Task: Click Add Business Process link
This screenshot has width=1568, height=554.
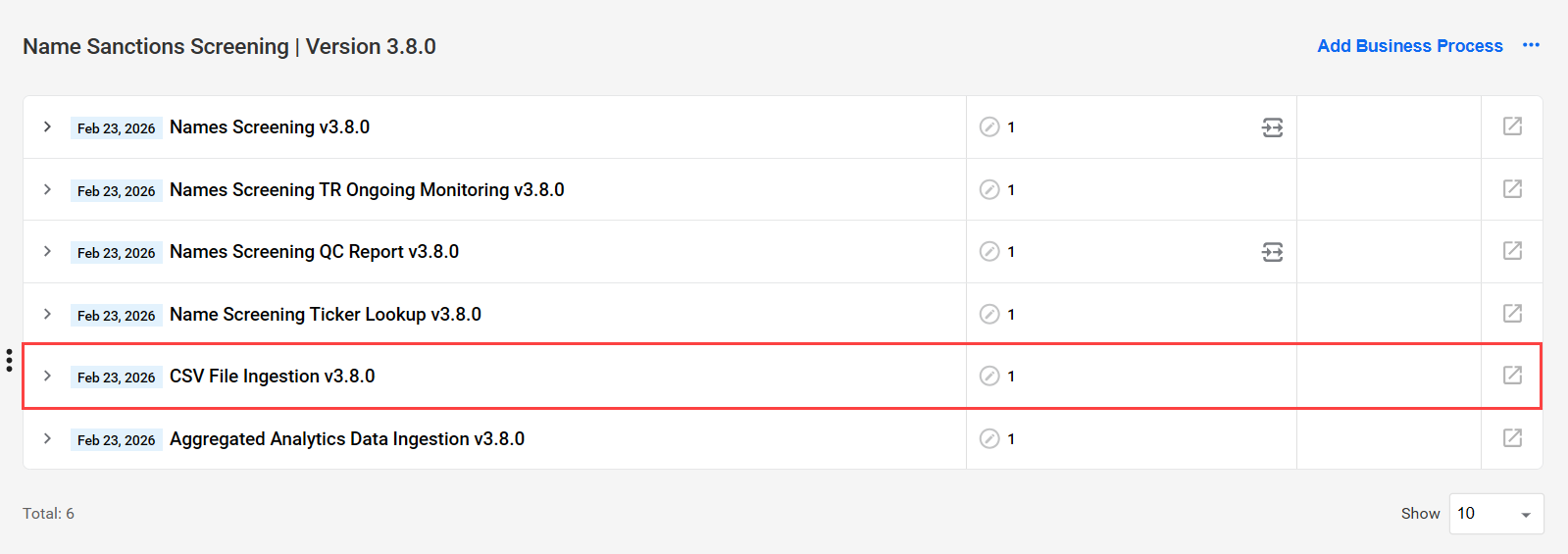Action: point(1409,46)
